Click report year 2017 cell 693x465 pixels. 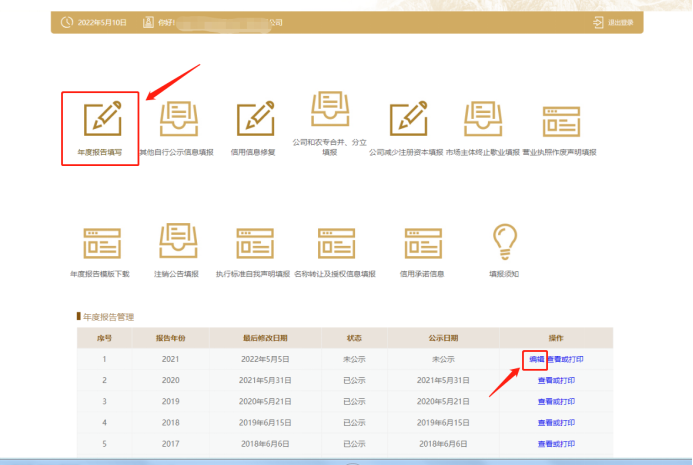[171, 444]
